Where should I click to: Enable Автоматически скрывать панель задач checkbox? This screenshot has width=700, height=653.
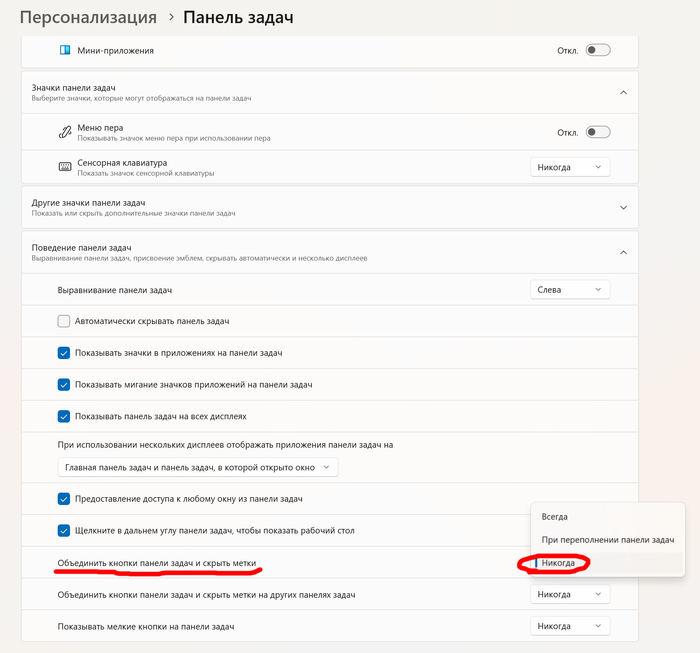pyautogui.click(x=64, y=321)
